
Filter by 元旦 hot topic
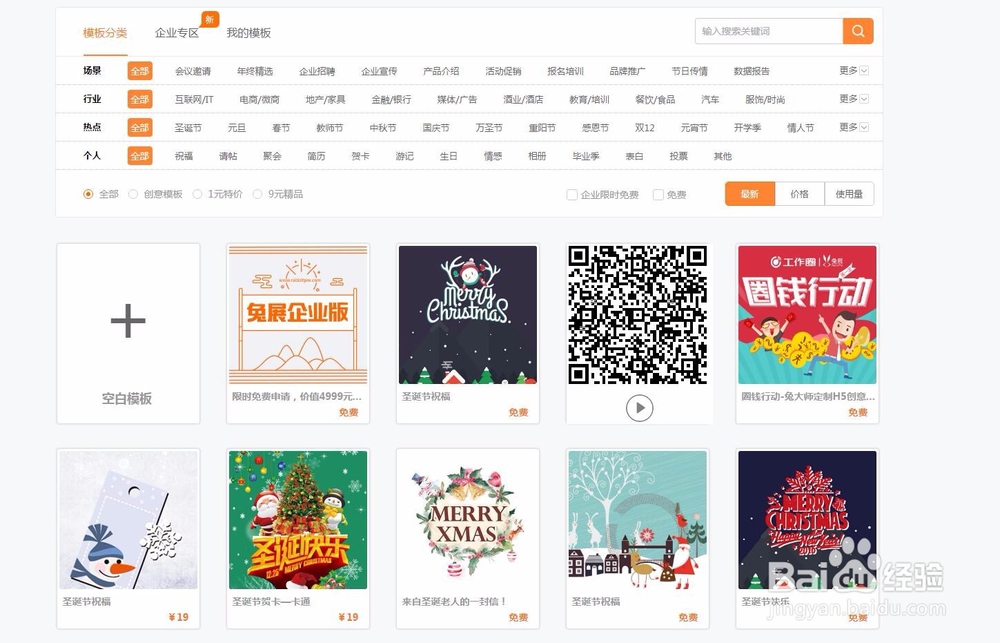click(x=237, y=128)
